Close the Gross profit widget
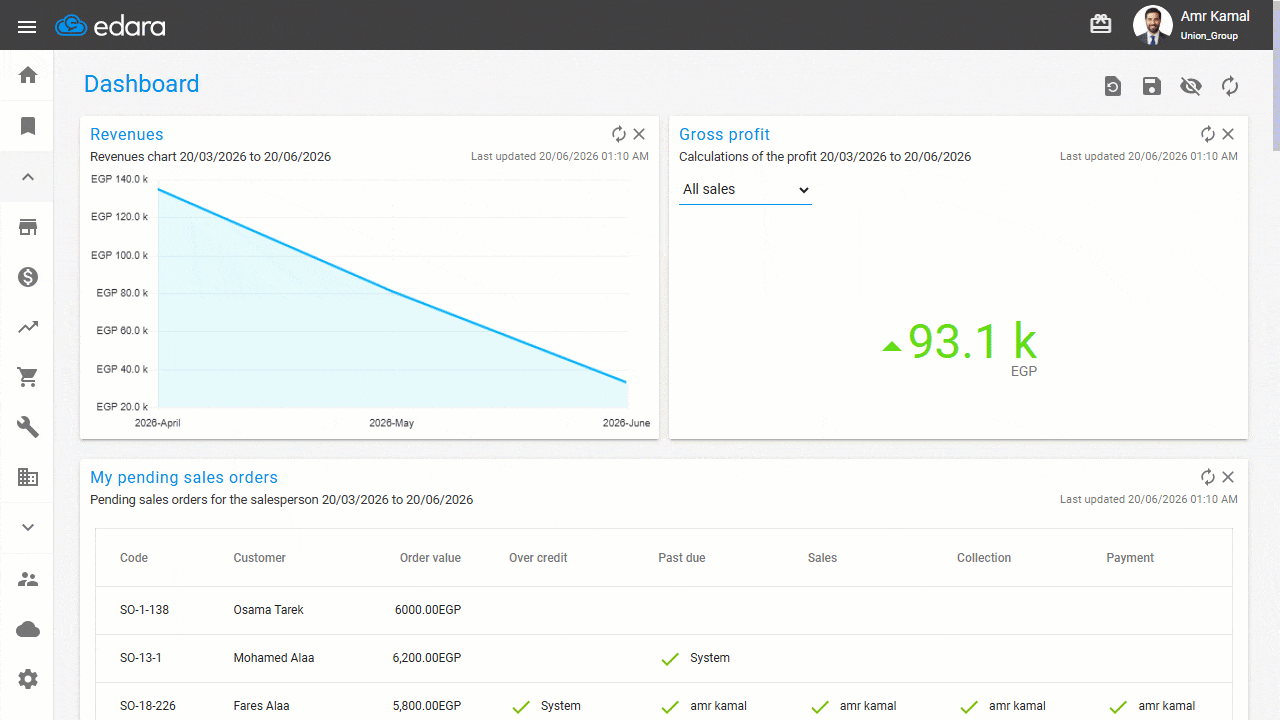 click(1228, 134)
